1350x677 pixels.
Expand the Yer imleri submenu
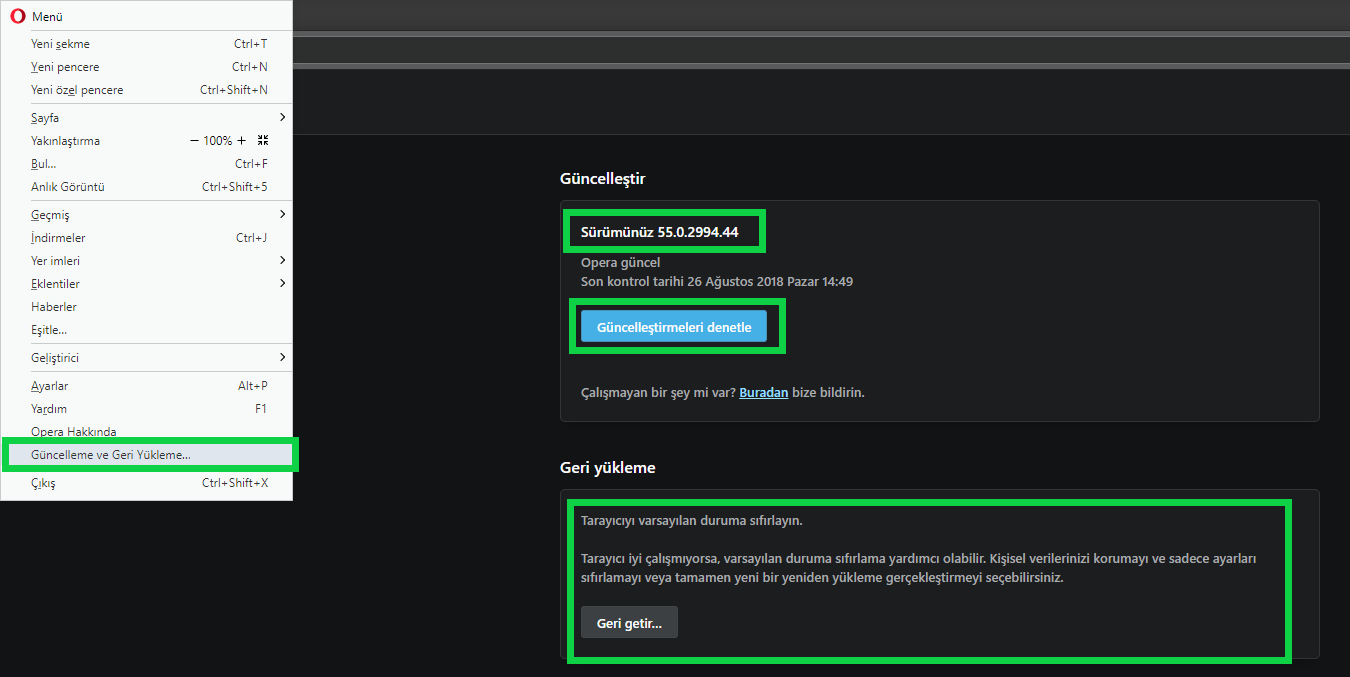coord(146,261)
